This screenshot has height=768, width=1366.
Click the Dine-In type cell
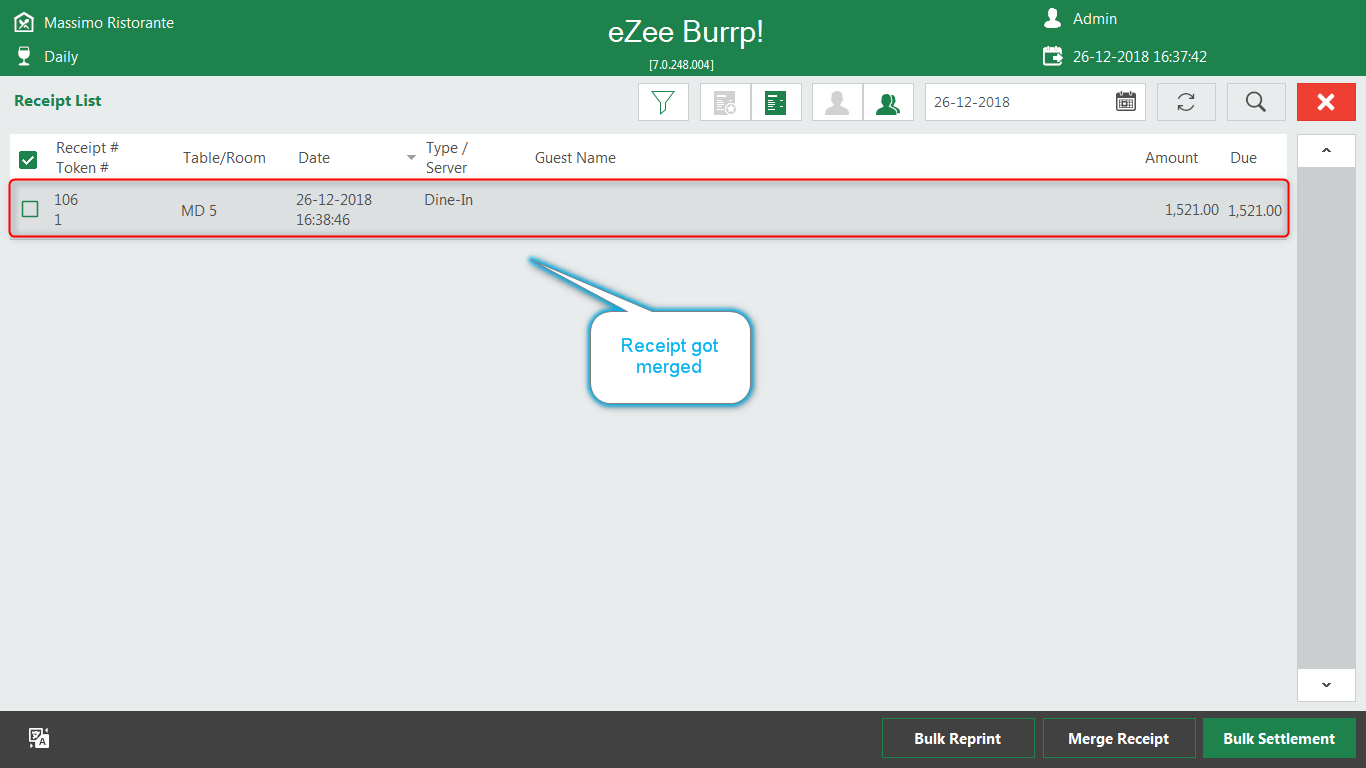(449, 200)
